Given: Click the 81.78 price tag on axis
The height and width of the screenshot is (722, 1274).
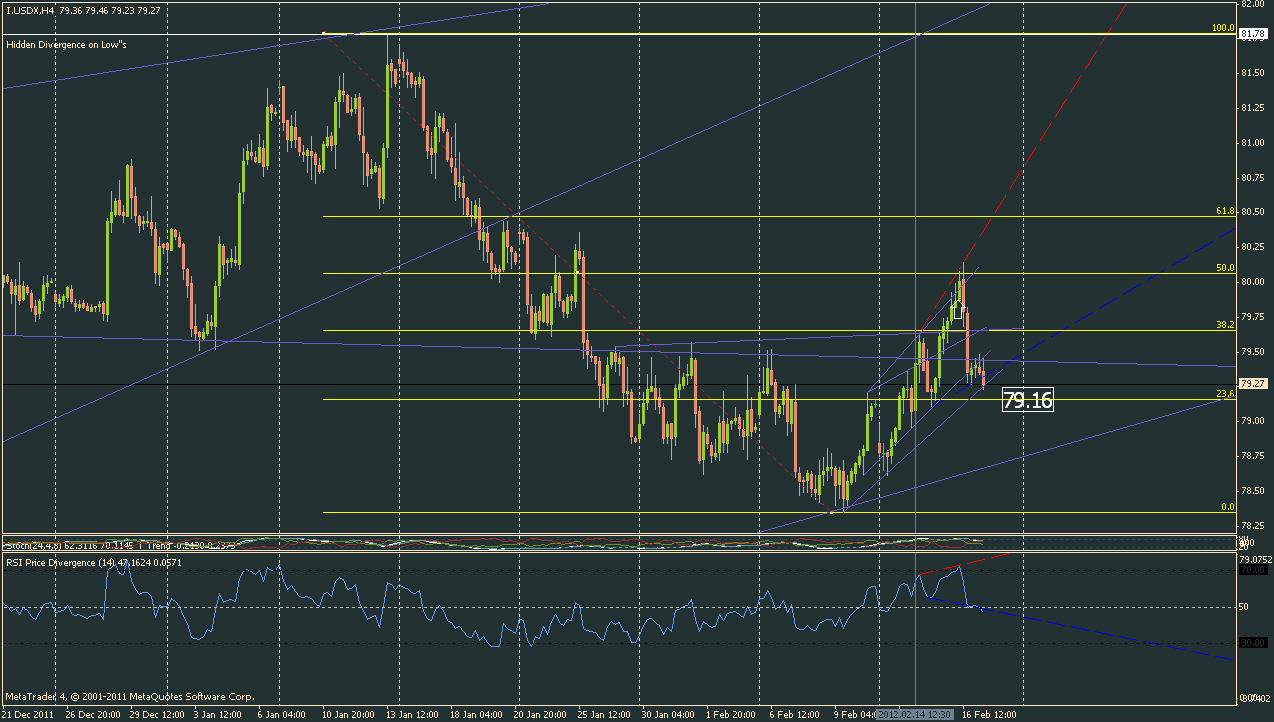Looking at the screenshot, I should 1254,34.
